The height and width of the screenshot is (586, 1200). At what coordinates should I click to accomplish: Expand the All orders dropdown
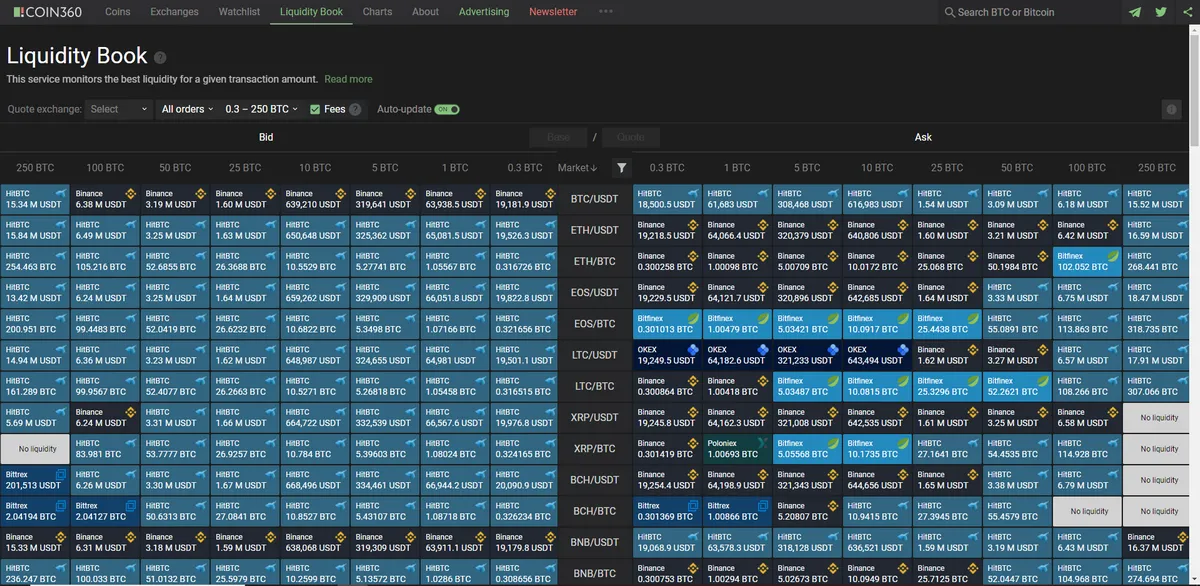click(x=187, y=109)
